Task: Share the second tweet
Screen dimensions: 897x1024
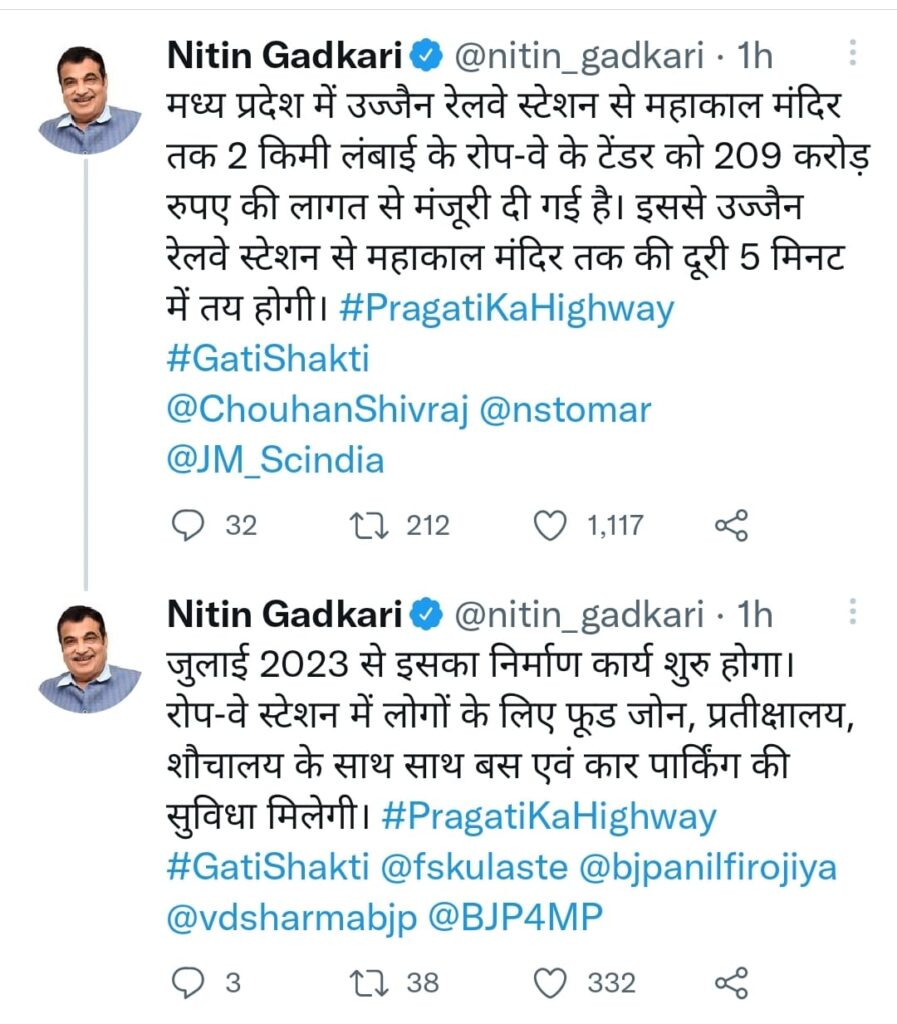Action: pos(731,983)
